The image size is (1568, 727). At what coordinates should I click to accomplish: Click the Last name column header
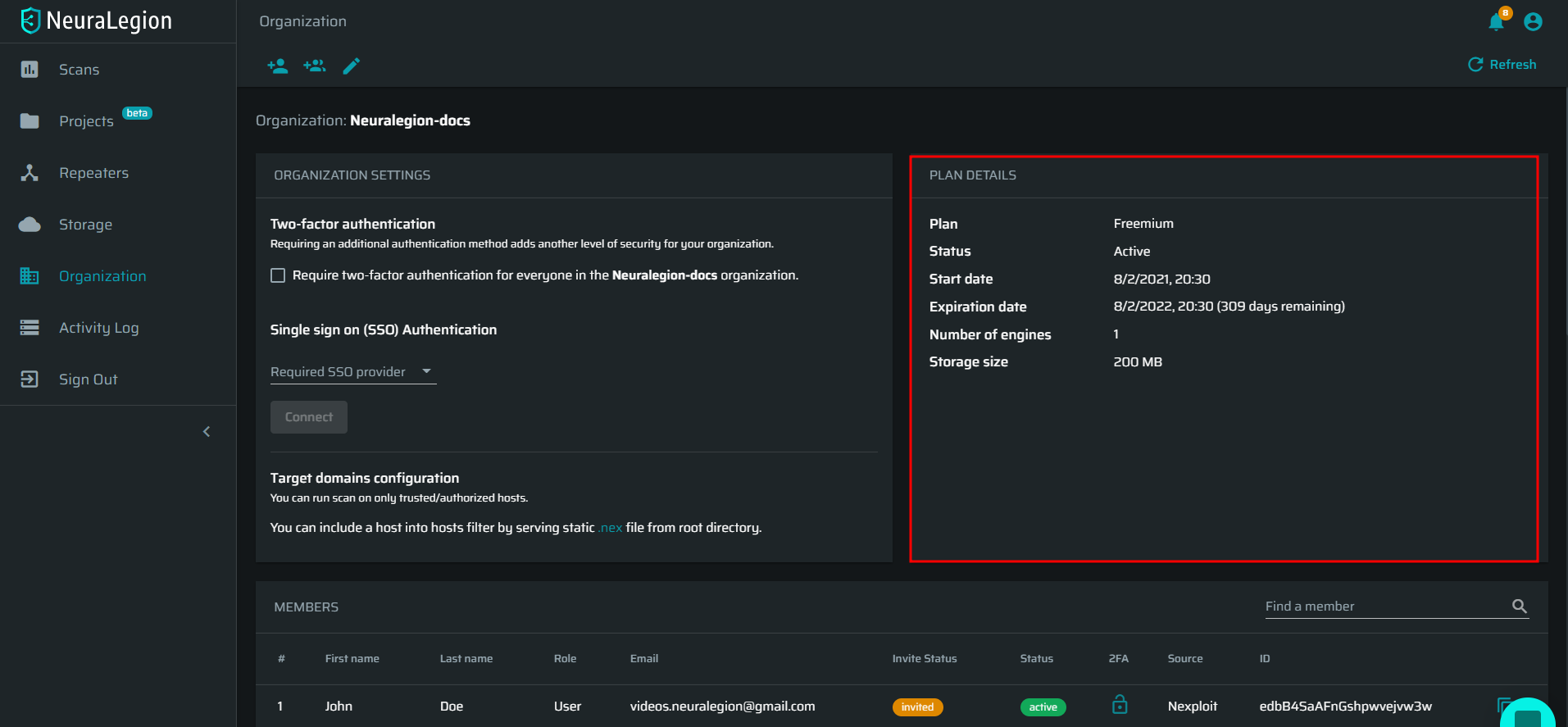point(466,659)
